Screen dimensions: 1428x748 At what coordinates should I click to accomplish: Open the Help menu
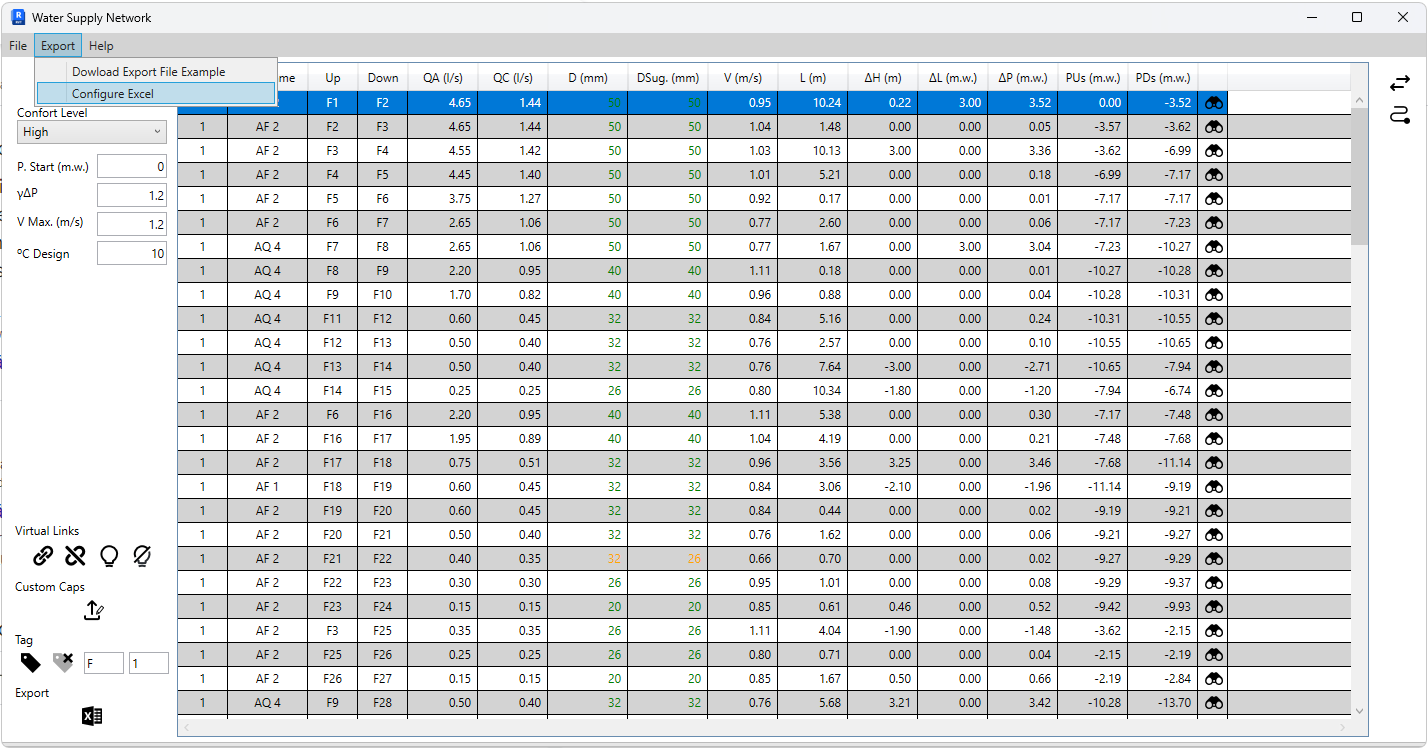pos(101,46)
